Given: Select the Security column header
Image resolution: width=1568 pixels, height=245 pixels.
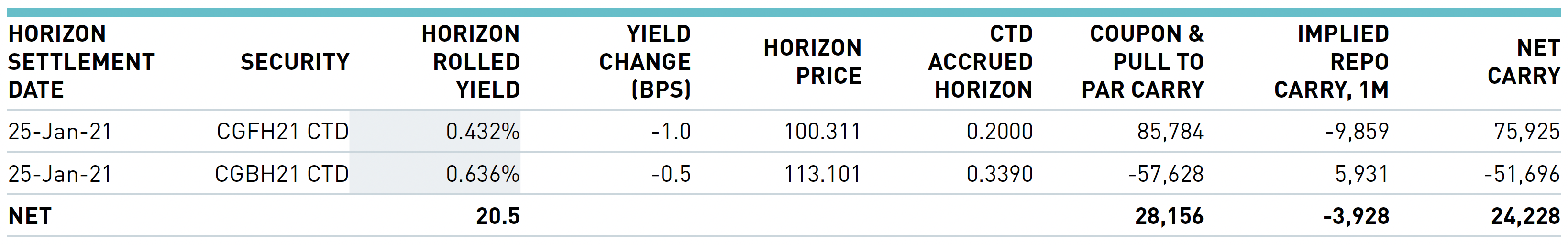Looking at the screenshot, I should click(x=295, y=62).
